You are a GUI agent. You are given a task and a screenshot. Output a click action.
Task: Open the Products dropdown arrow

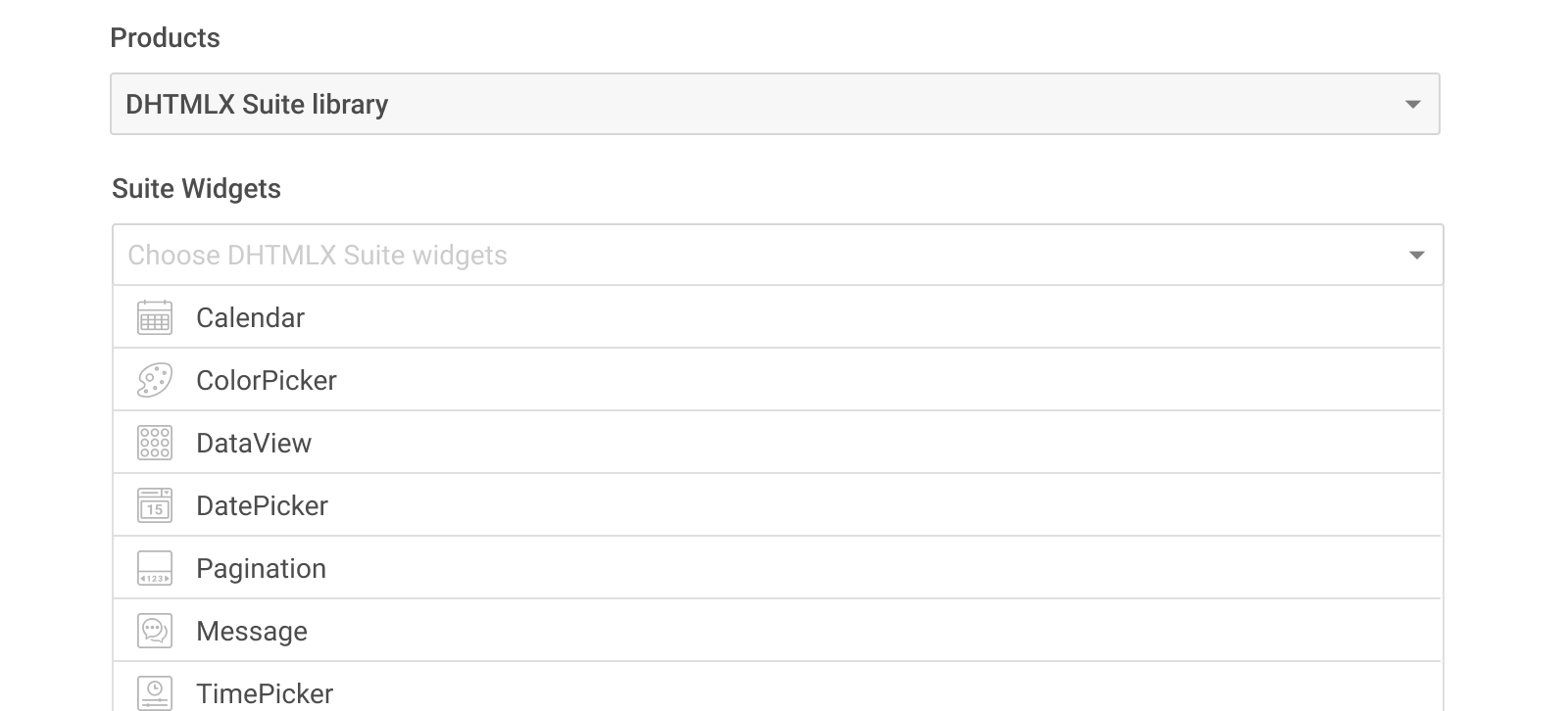(1412, 104)
